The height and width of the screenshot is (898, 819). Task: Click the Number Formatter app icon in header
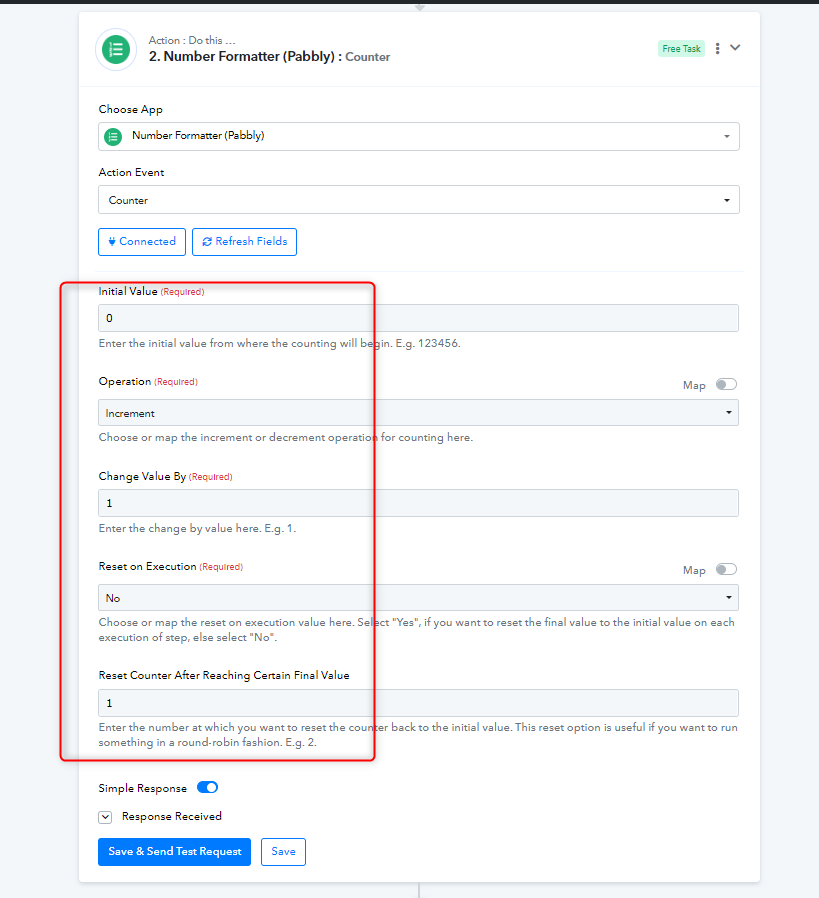[116, 50]
